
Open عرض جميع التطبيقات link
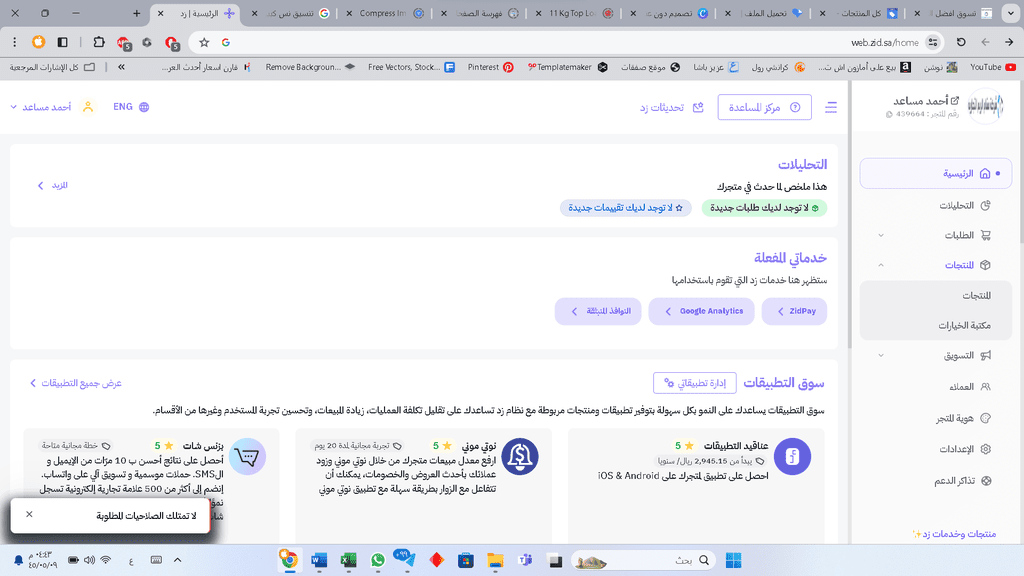76,383
